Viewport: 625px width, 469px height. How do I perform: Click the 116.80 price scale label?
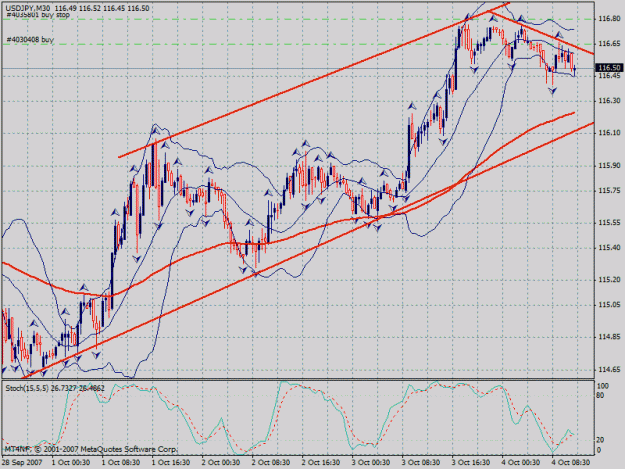[x=609, y=19]
